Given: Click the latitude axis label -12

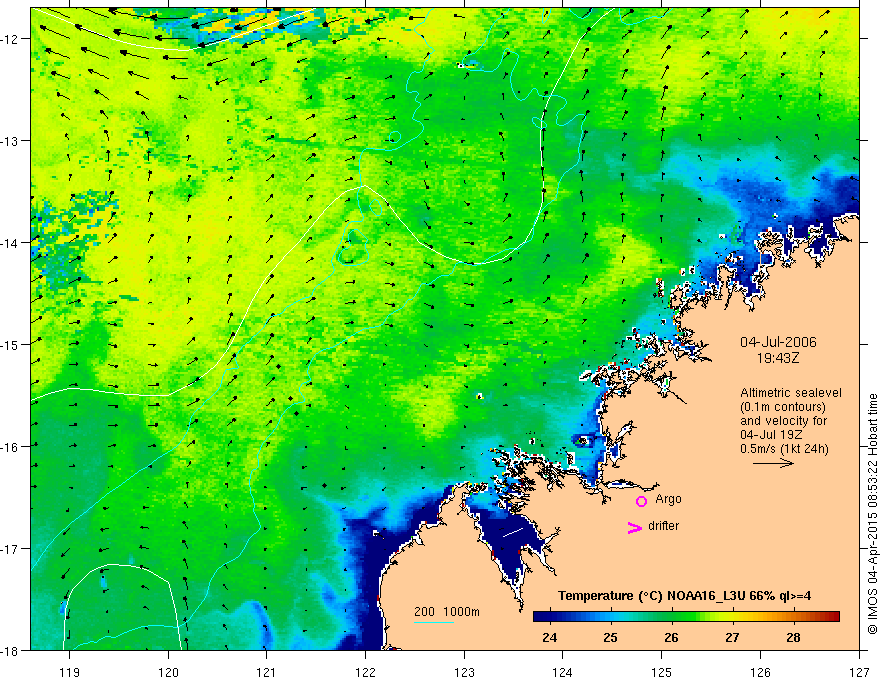Looking at the screenshot, I should (11, 38).
